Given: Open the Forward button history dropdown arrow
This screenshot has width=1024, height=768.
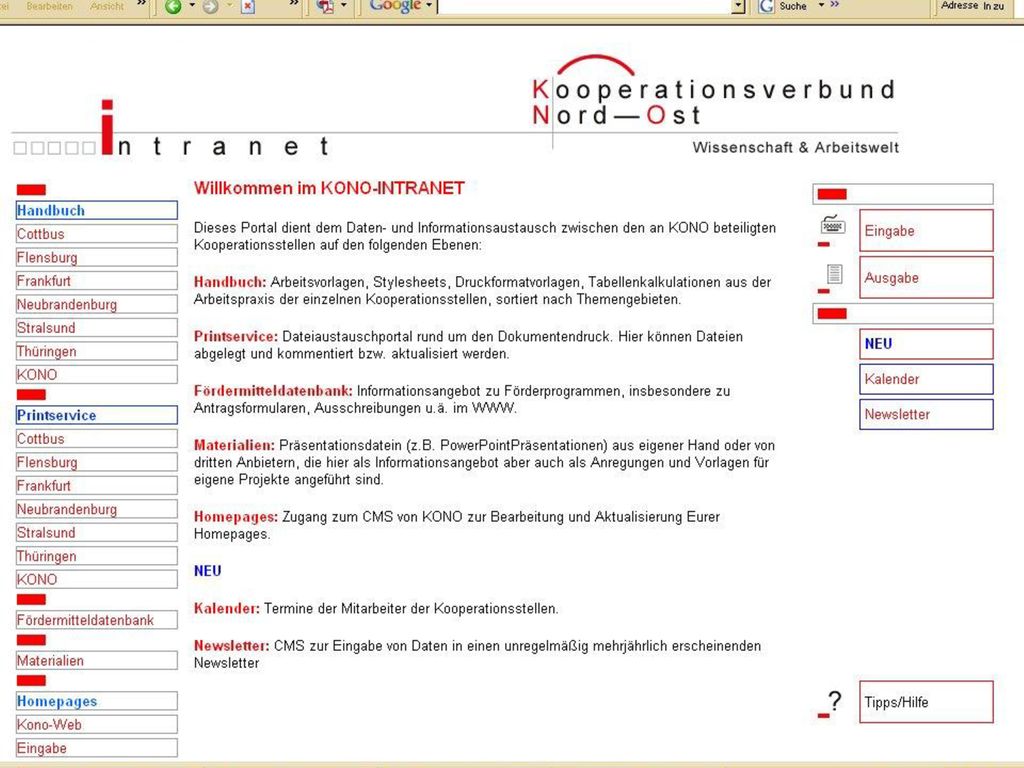Looking at the screenshot, I should (229, 6).
